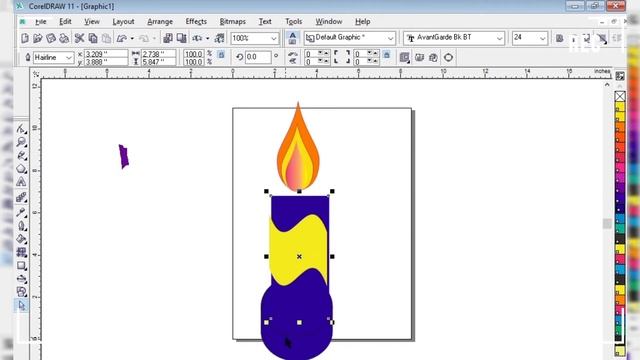This screenshot has height=360, width=640.
Task: Click the Open file icon
Action: (x=38, y=38)
